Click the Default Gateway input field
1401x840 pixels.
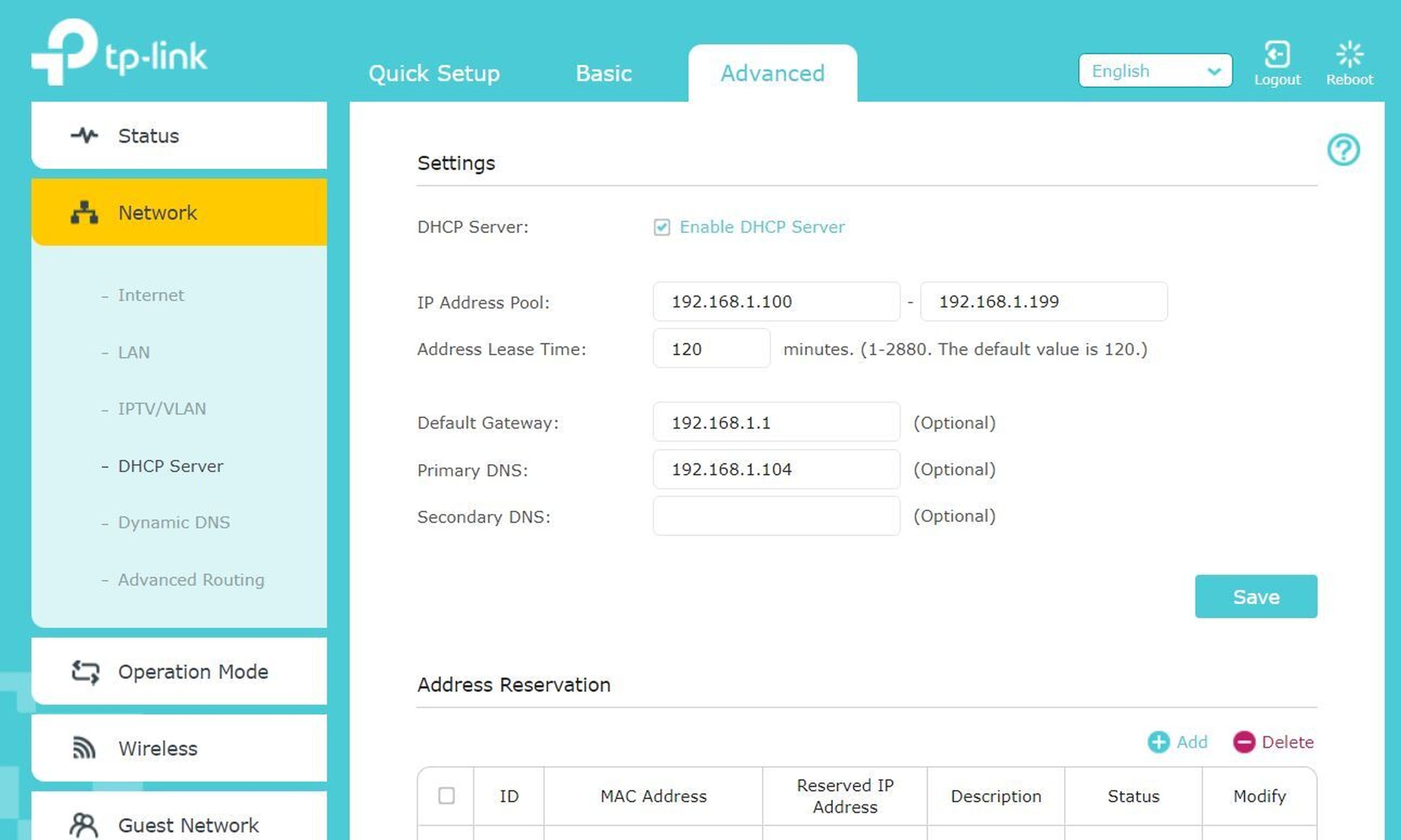(x=776, y=423)
